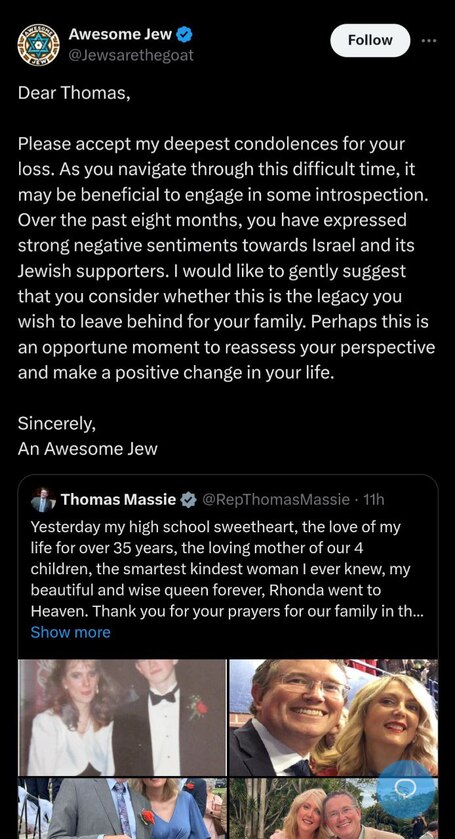Open the @Jewsarethegoat handle
455x839 pixels.
tap(131, 55)
